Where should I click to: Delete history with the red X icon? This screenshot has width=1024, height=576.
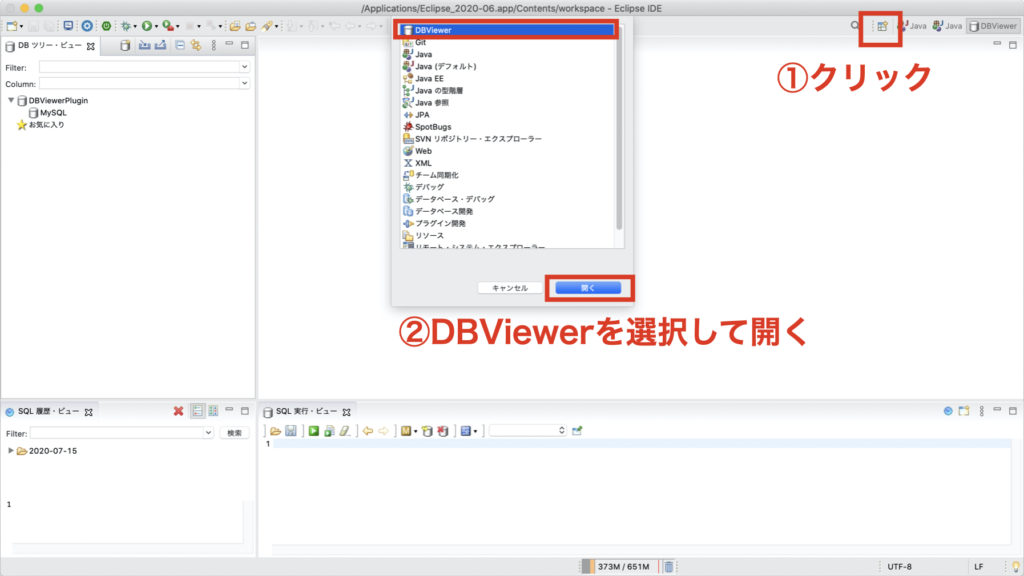click(x=178, y=411)
